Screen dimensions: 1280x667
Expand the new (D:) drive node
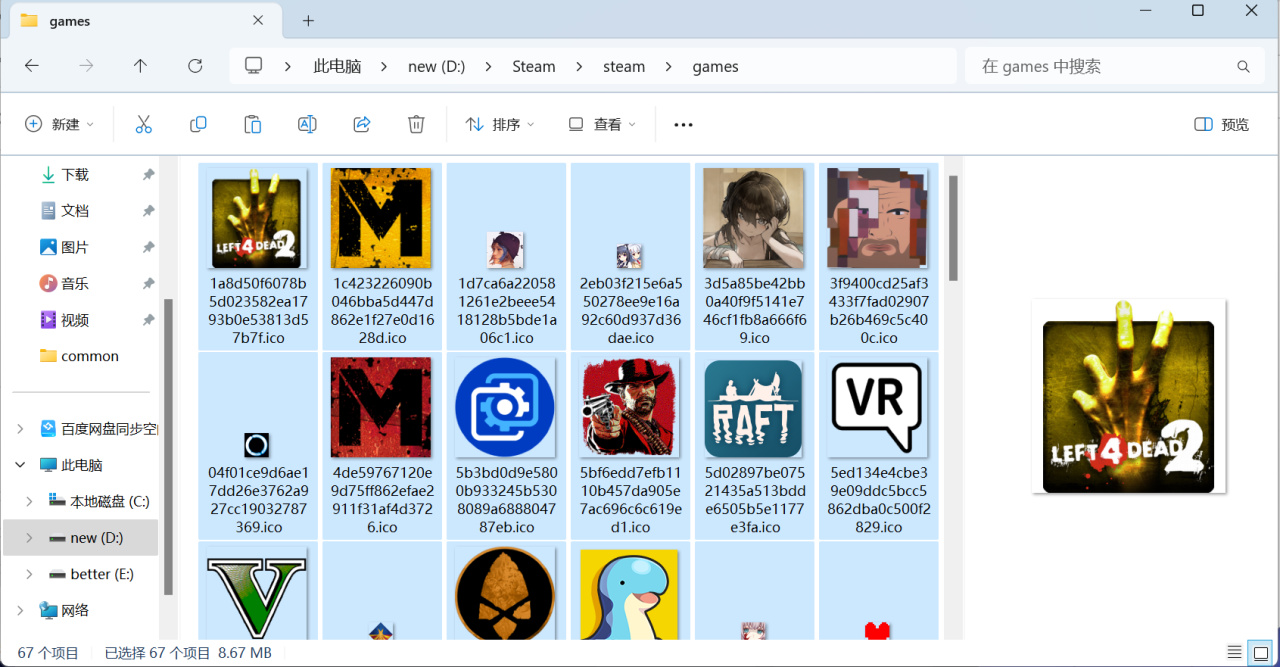tap(29, 538)
